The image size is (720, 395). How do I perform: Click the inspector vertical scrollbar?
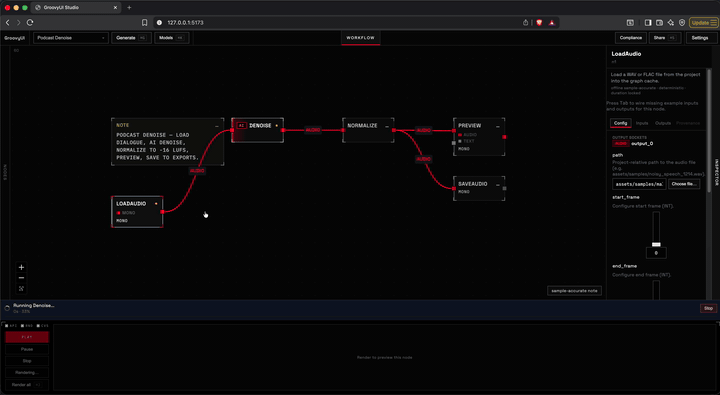point(709,129)
